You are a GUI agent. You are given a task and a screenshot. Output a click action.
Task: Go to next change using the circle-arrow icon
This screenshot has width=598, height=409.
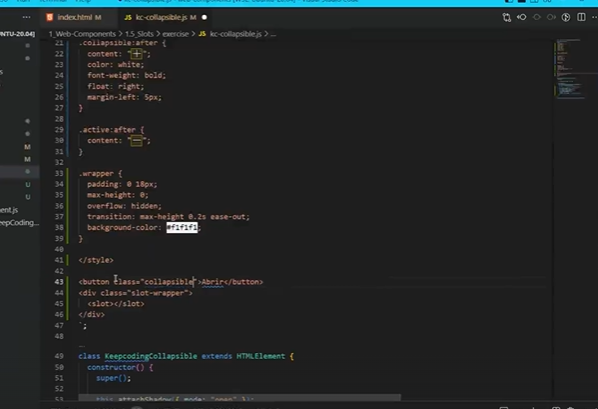[551, 17]
